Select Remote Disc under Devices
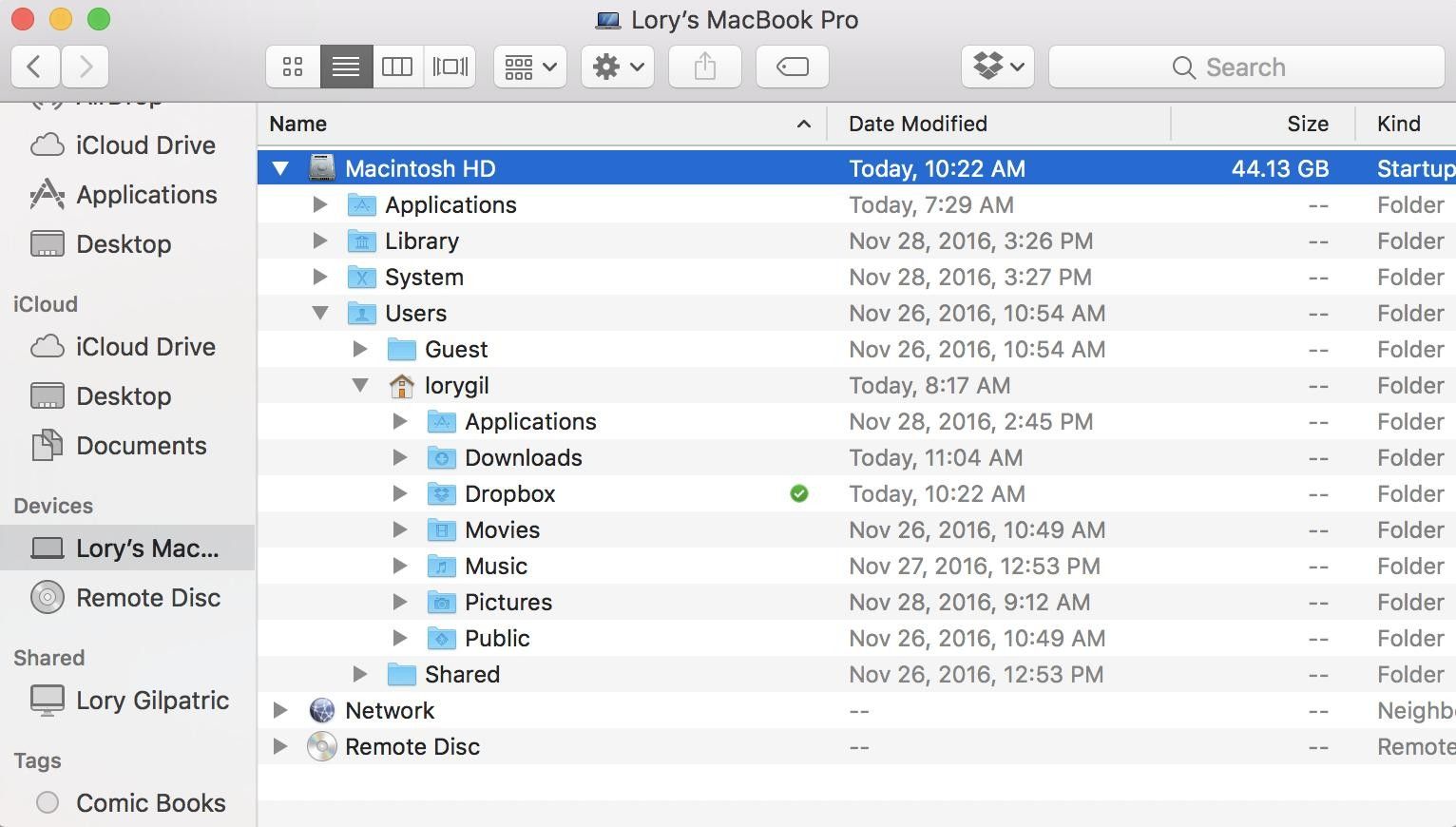Image resolution: width=1456 pixels, height=827 pixels. click(148, 598)
